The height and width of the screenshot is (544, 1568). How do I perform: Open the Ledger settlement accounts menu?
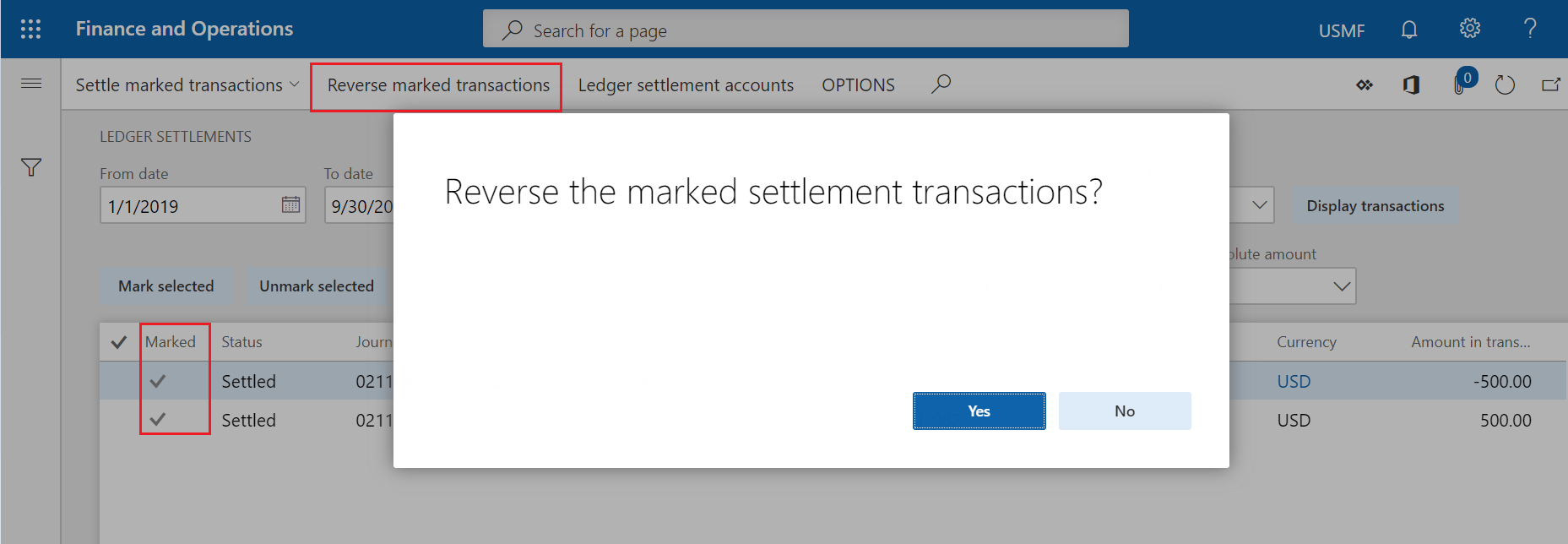tap(686, 85)
